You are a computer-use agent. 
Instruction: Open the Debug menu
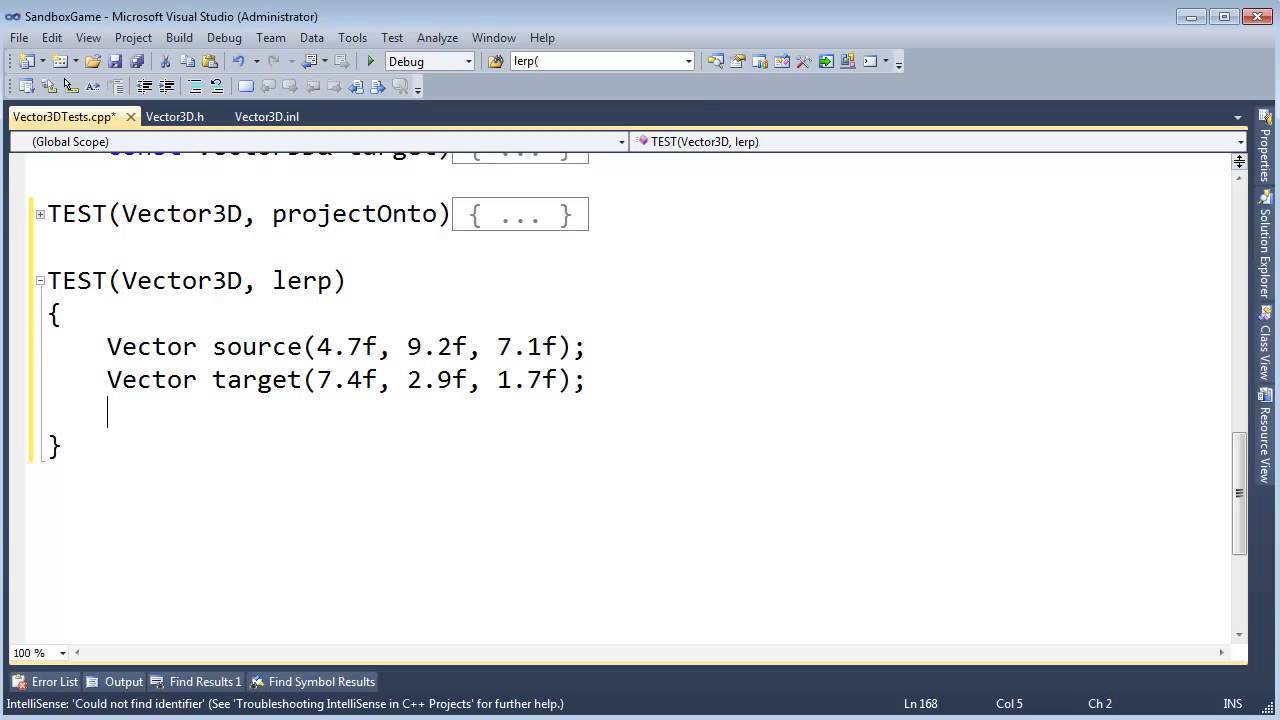pos(224,37)
